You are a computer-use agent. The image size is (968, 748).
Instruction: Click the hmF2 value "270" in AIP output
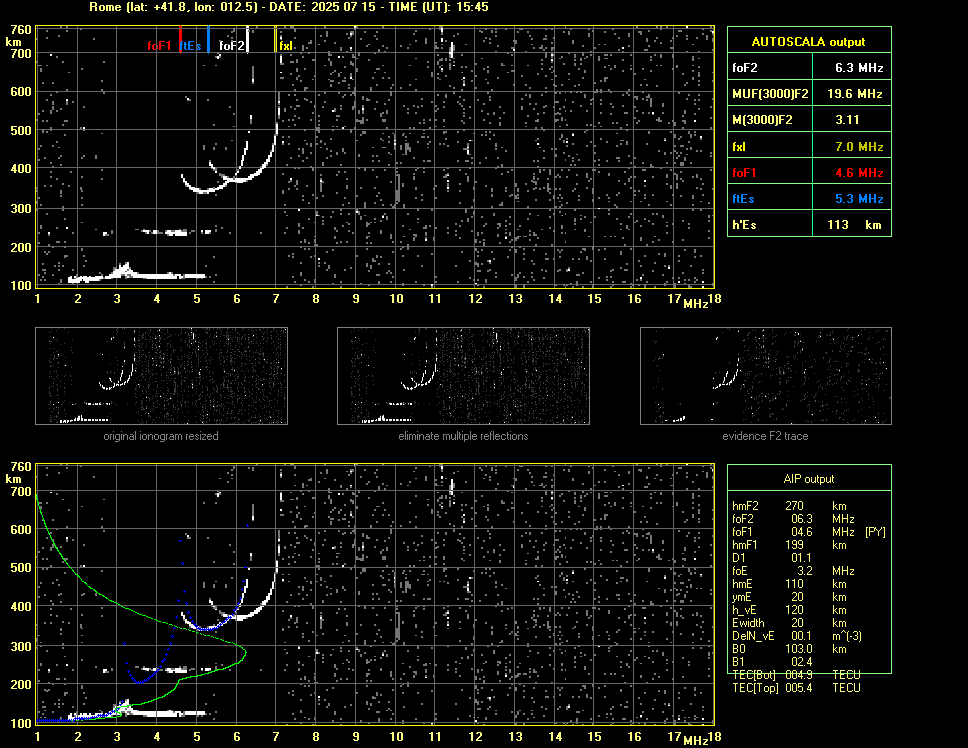click(x=794, y=506)
